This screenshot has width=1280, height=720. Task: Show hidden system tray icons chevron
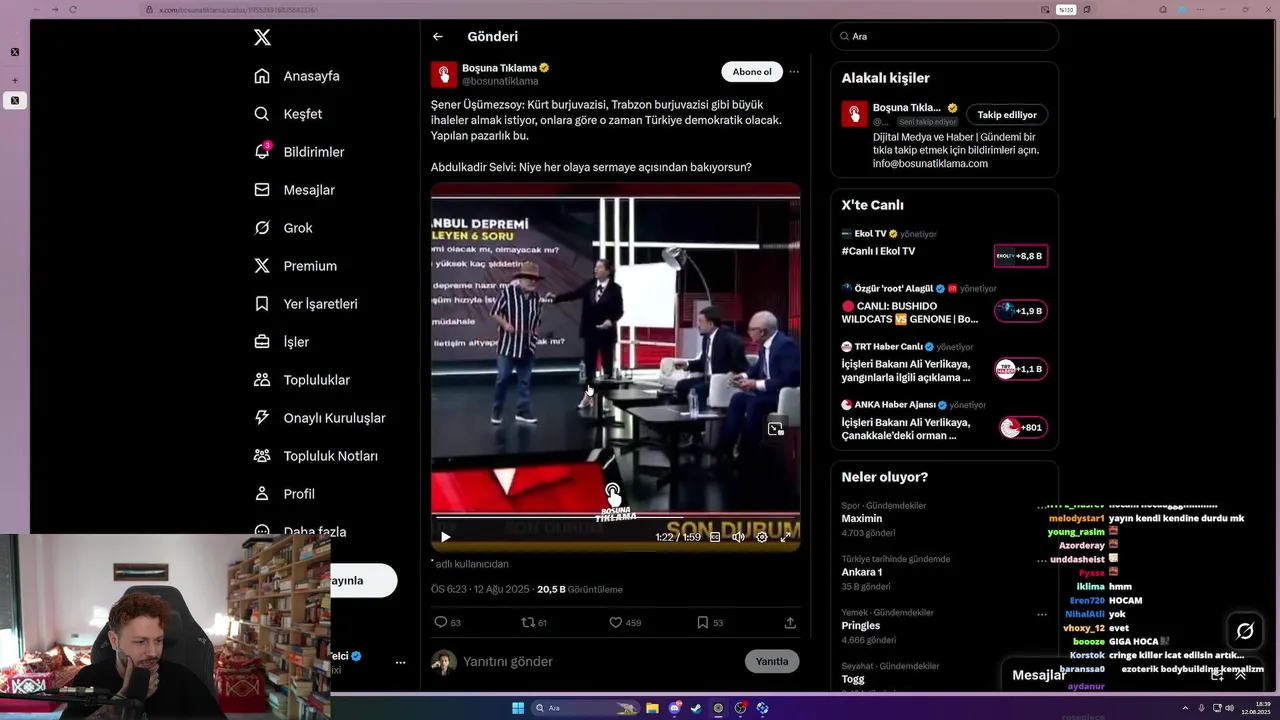(x=1186, y=708)
